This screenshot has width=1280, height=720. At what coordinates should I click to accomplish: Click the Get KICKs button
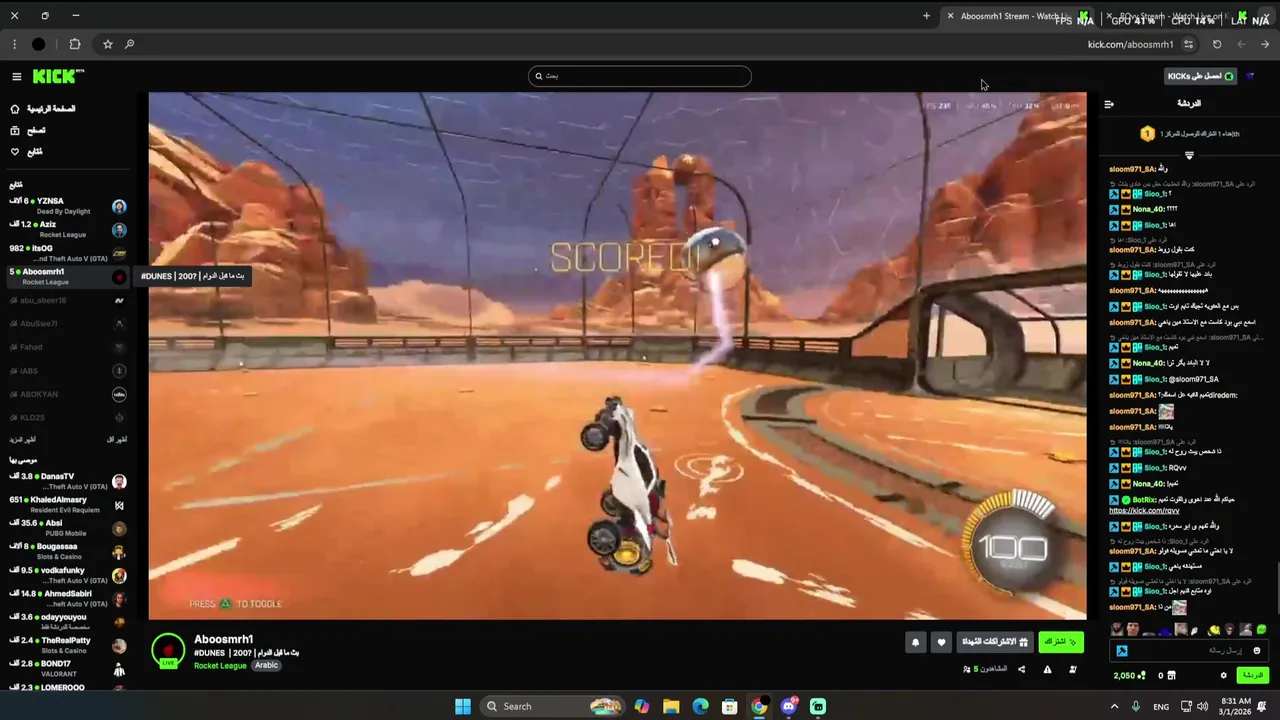1200,76
